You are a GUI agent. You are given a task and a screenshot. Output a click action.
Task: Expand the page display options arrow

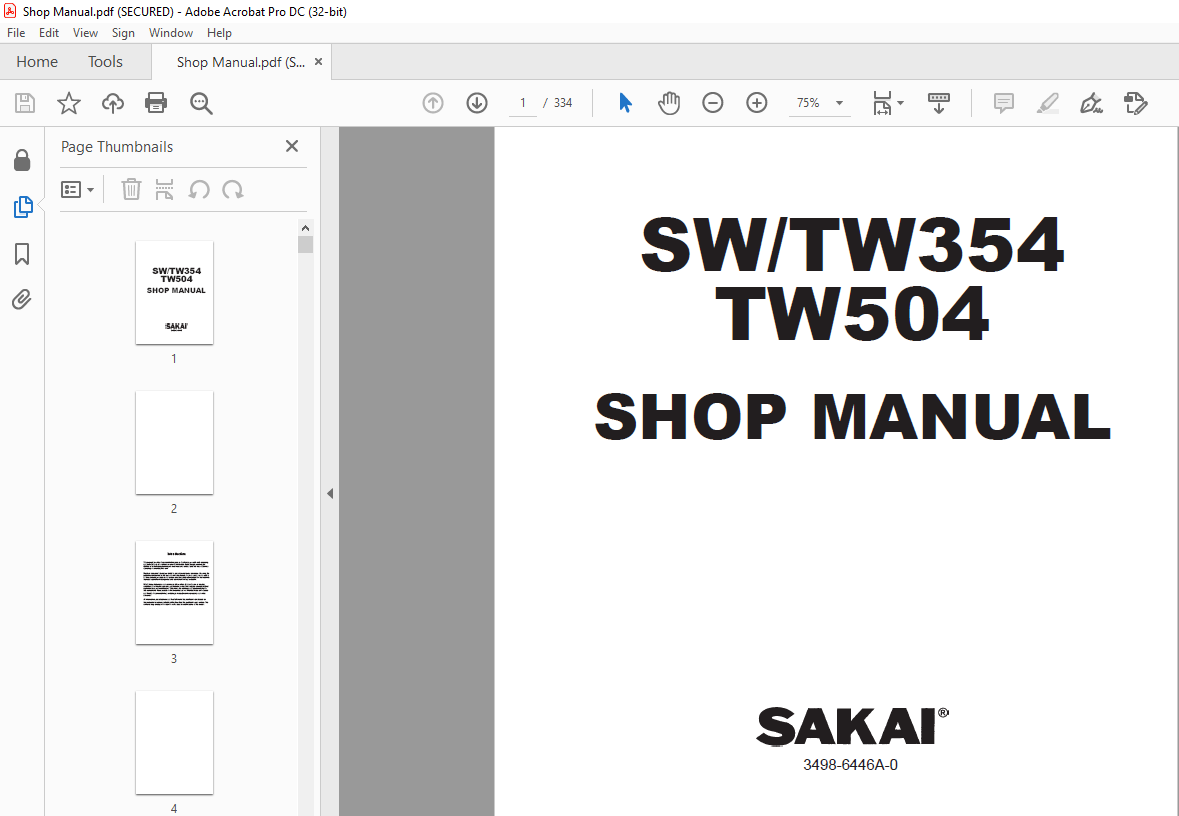point(901,103)
